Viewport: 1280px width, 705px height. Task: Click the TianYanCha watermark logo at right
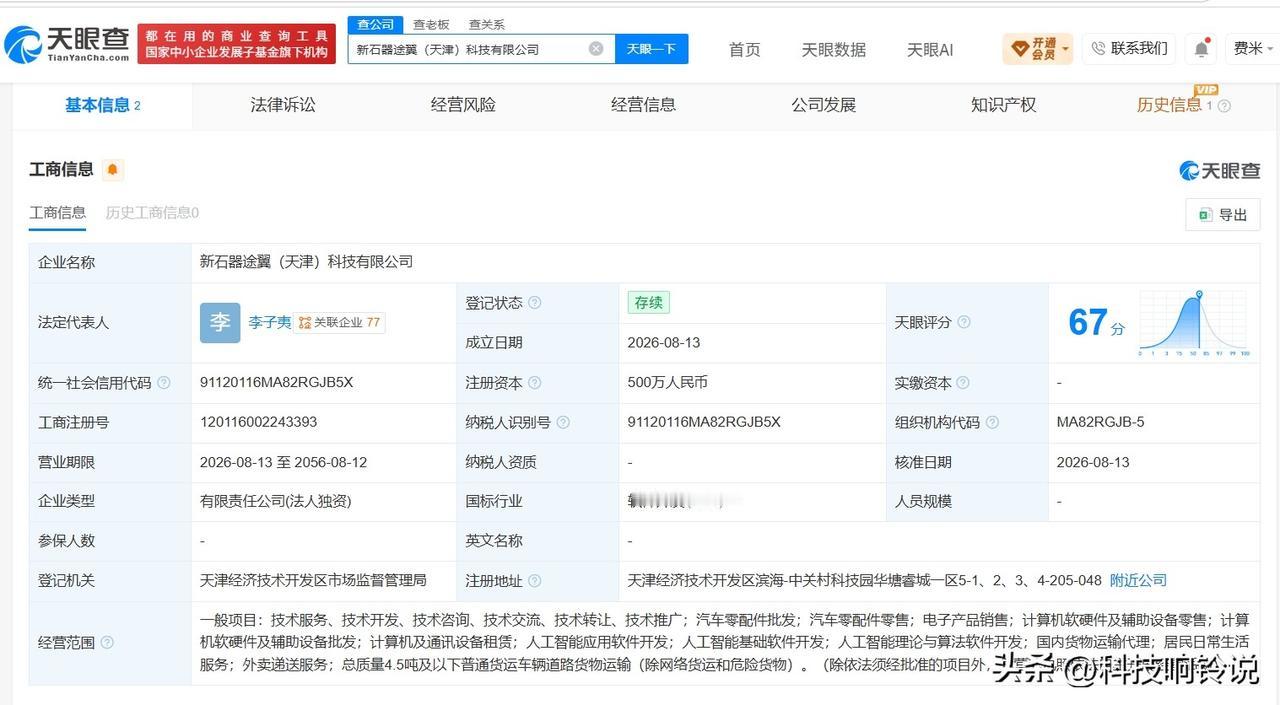pyautogui.click(x=1219, y=171)
